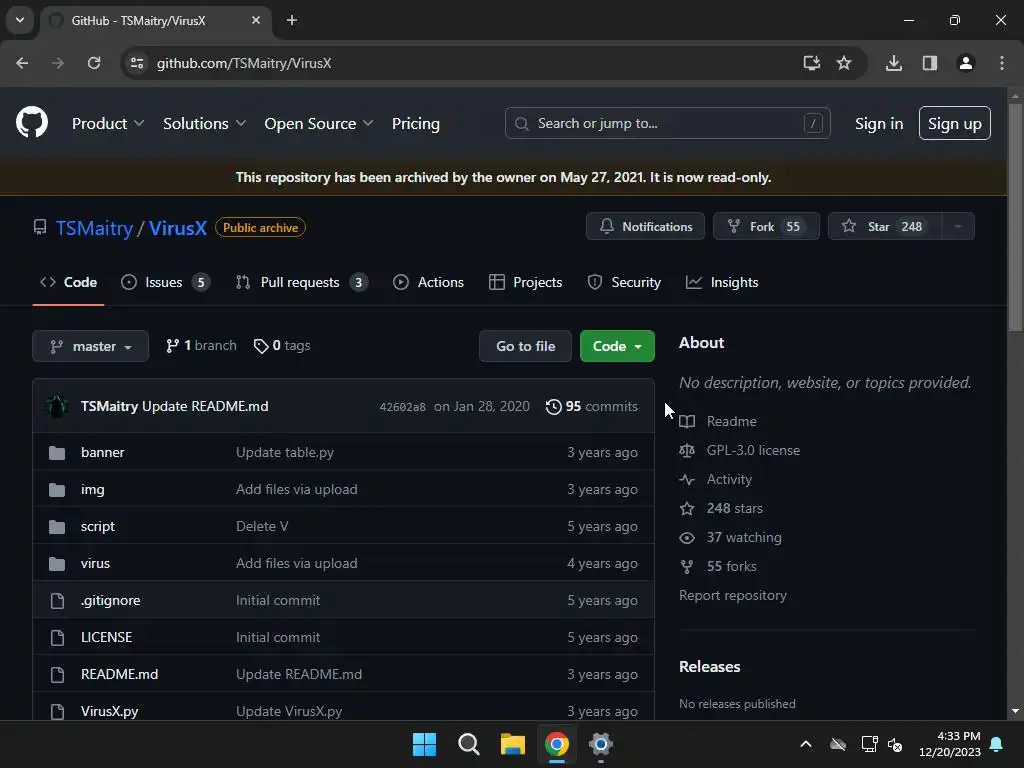Open Windows taskbar search
The height and width of the screenshot is (768, 1024).
(x=468, y=744)
